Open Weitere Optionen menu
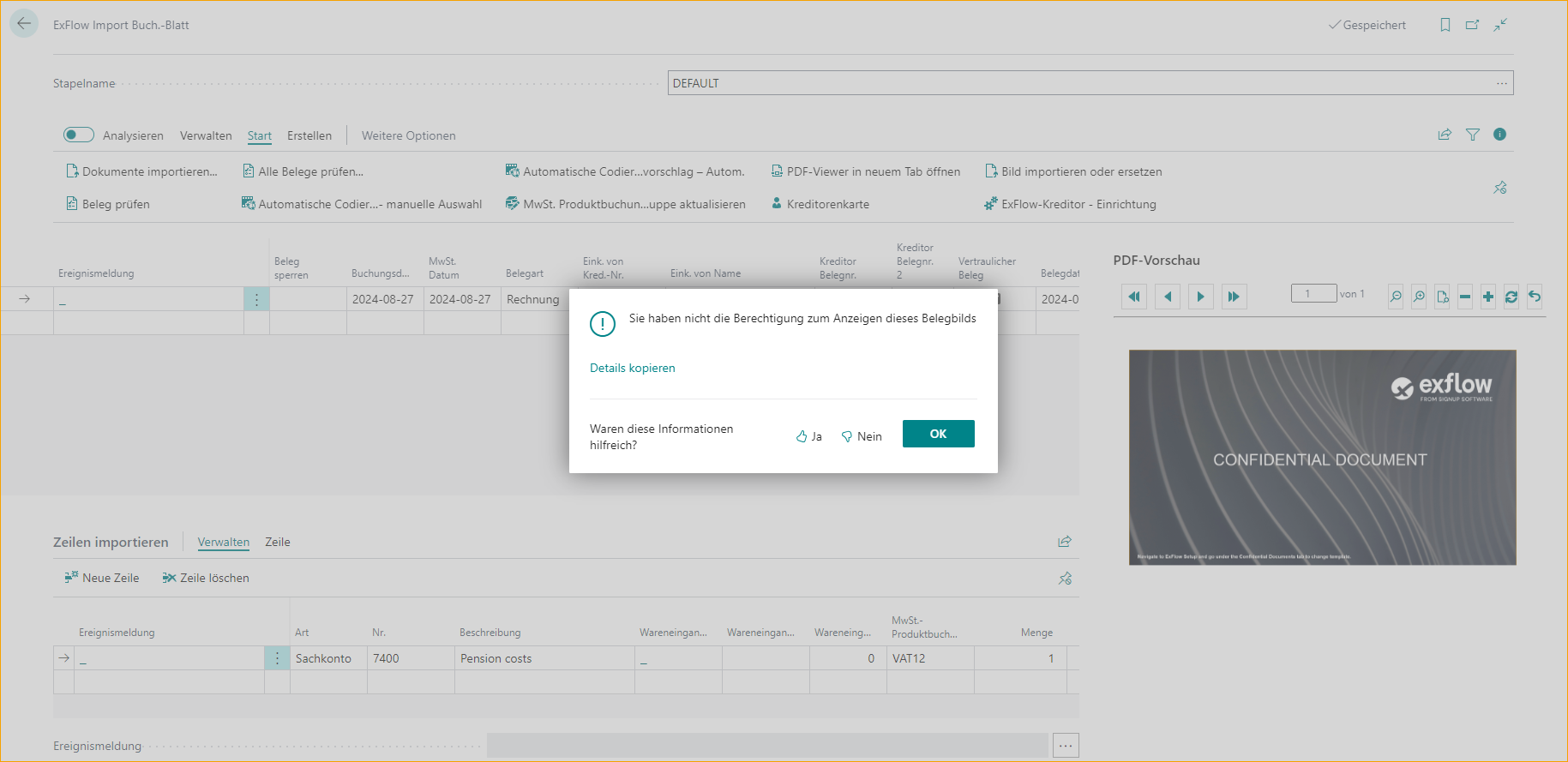The image size is (1568, 762). [408, 135]
